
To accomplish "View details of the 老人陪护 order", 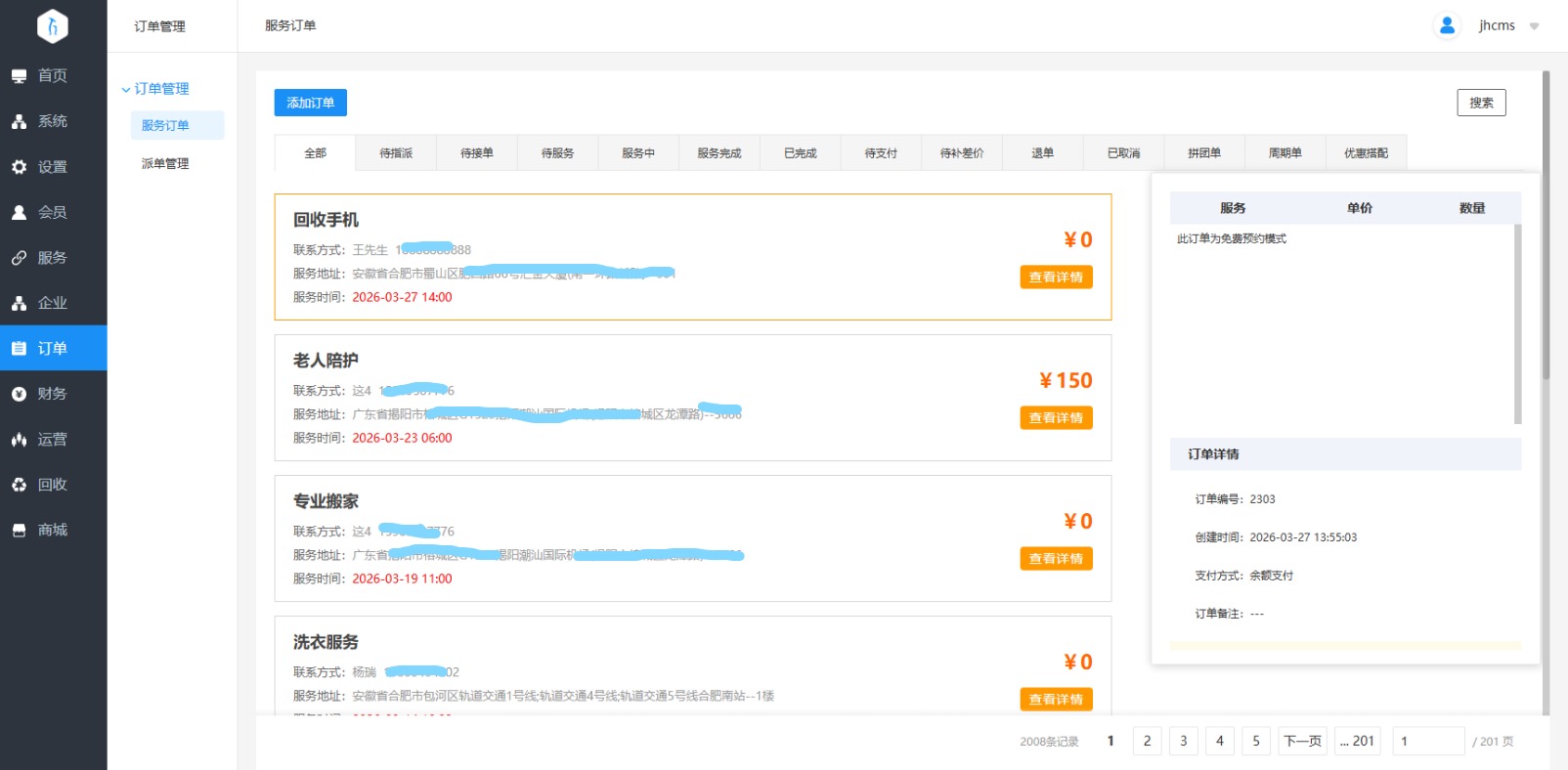I will point(1056,418).
